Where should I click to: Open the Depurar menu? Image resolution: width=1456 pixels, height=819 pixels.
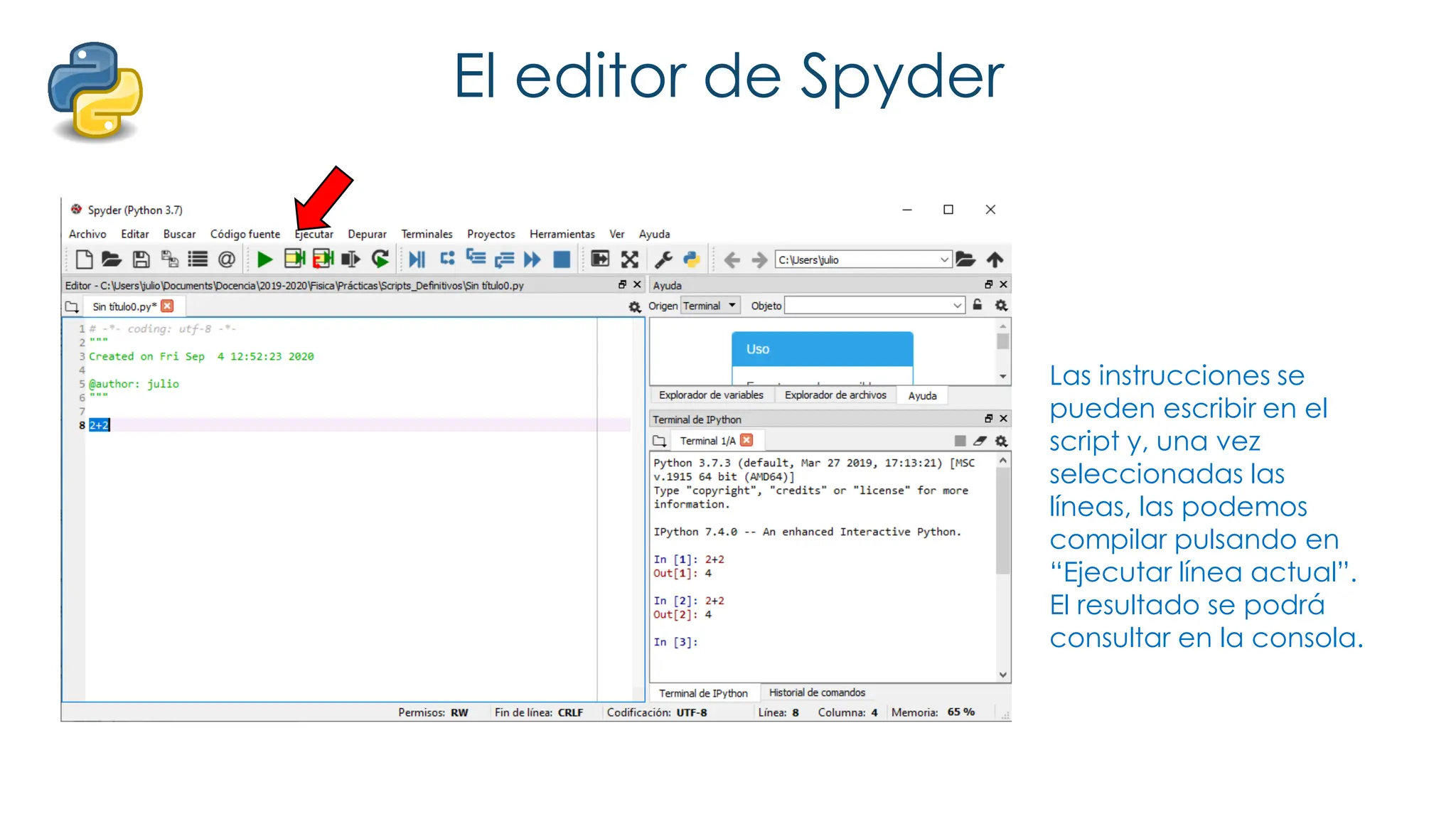(x=367, y=234)
